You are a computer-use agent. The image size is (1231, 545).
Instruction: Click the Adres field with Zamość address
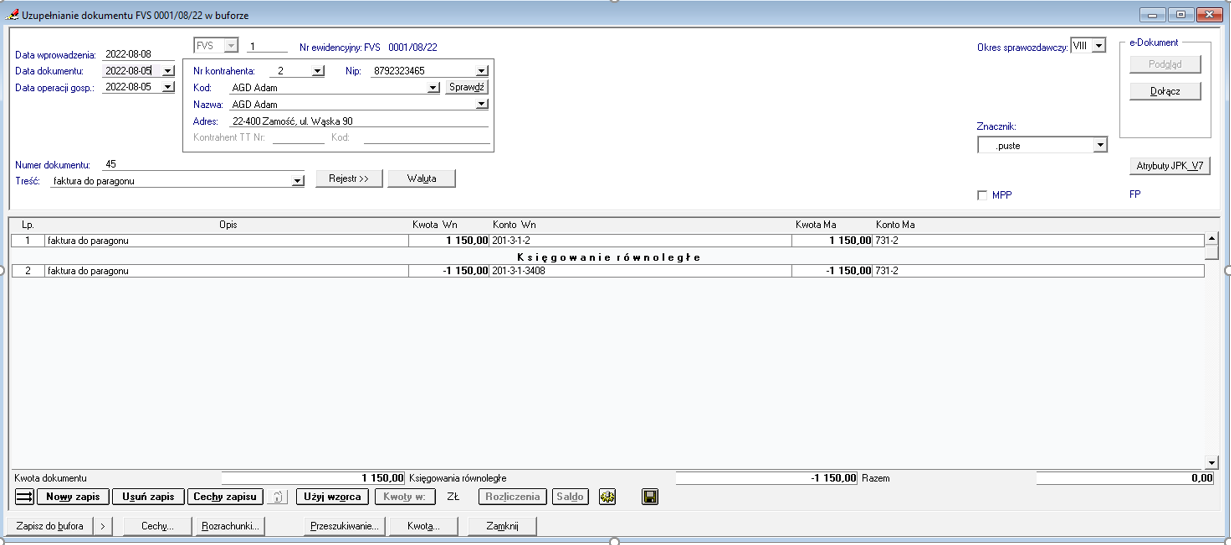(x=359, y=121)
